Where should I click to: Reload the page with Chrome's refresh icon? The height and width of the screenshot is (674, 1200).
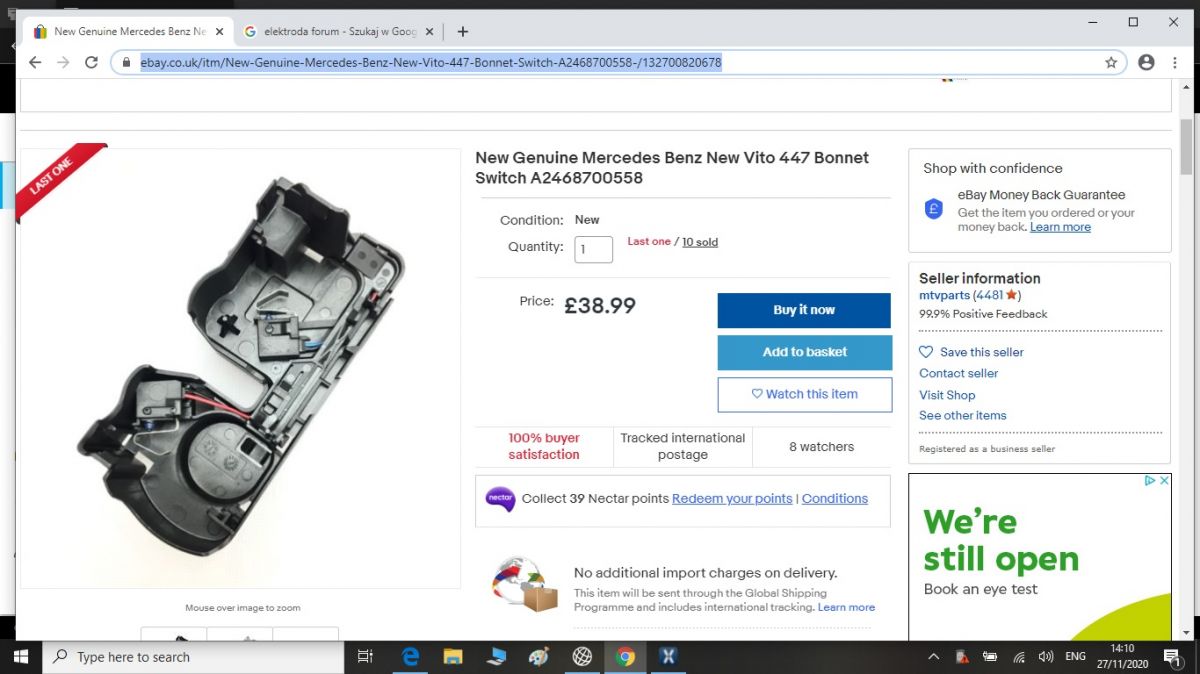click(x=91, y=62)
